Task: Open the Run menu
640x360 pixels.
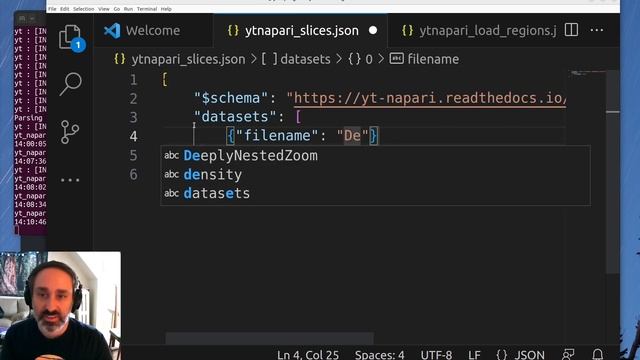Action: (x=128, y=9)
